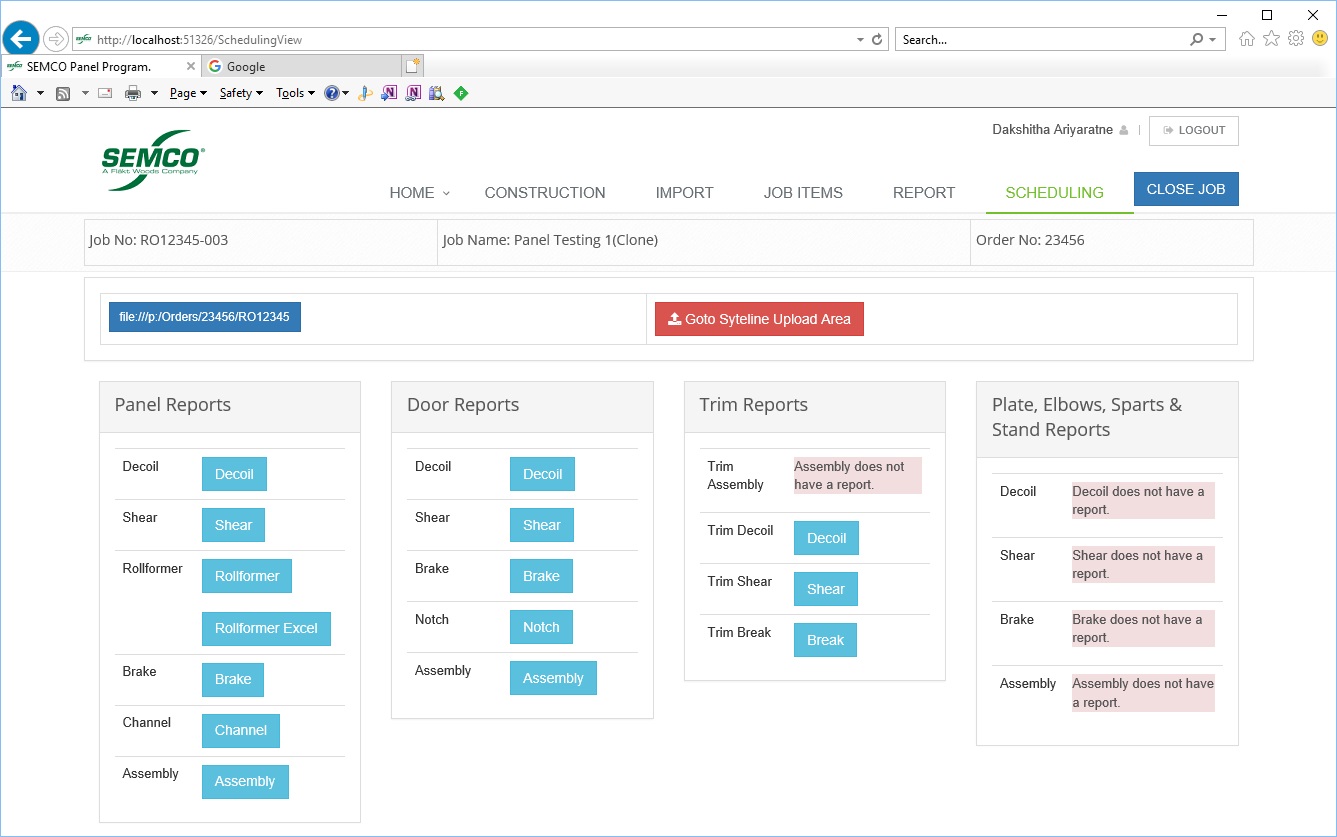Screen dimensions: 1337x837
Task: Click the browser back arrow button
Action: [x=21, y=39]
